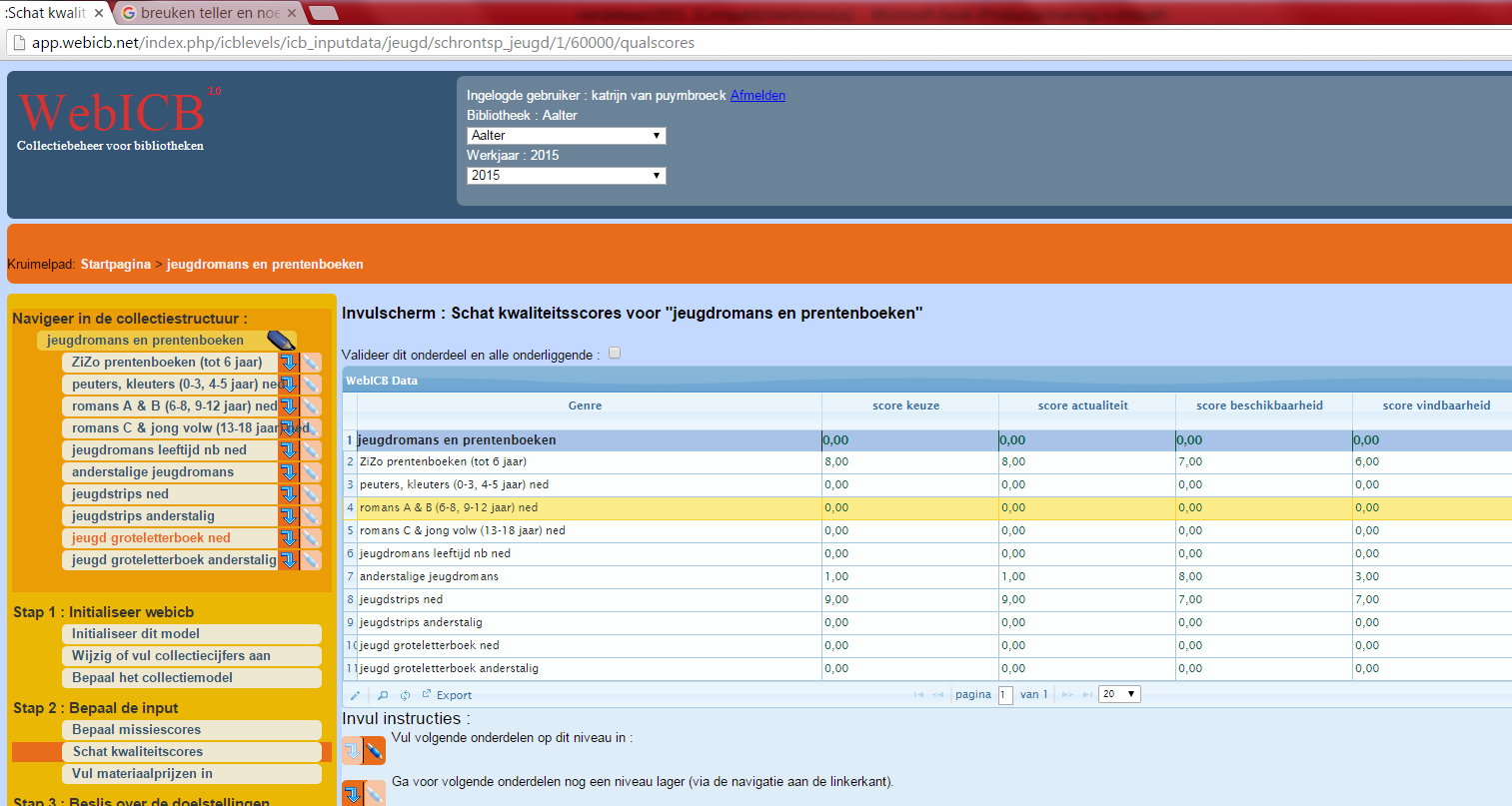Close the 'breuken teller en noe' tab
The height and width of the screenshot is (806, 1512).
[x=292, y=13]
